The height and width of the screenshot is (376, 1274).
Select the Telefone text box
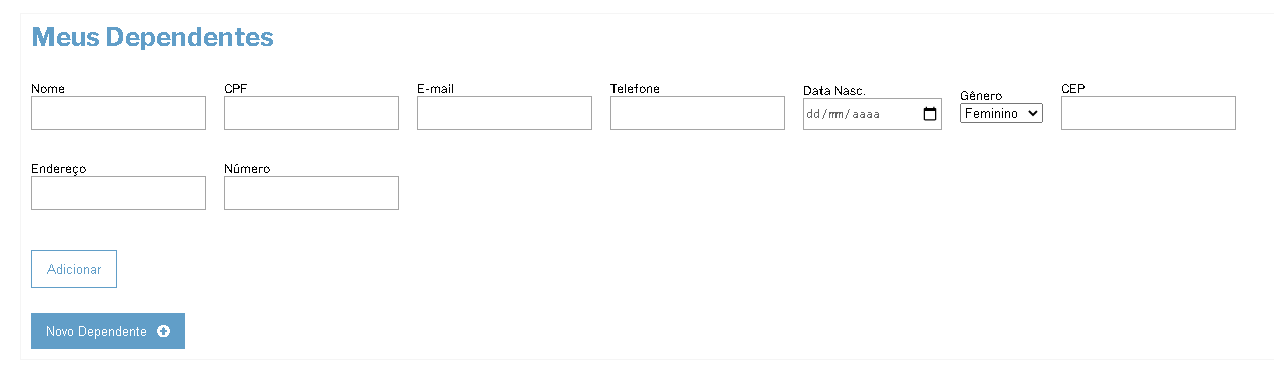coord(697,113)
